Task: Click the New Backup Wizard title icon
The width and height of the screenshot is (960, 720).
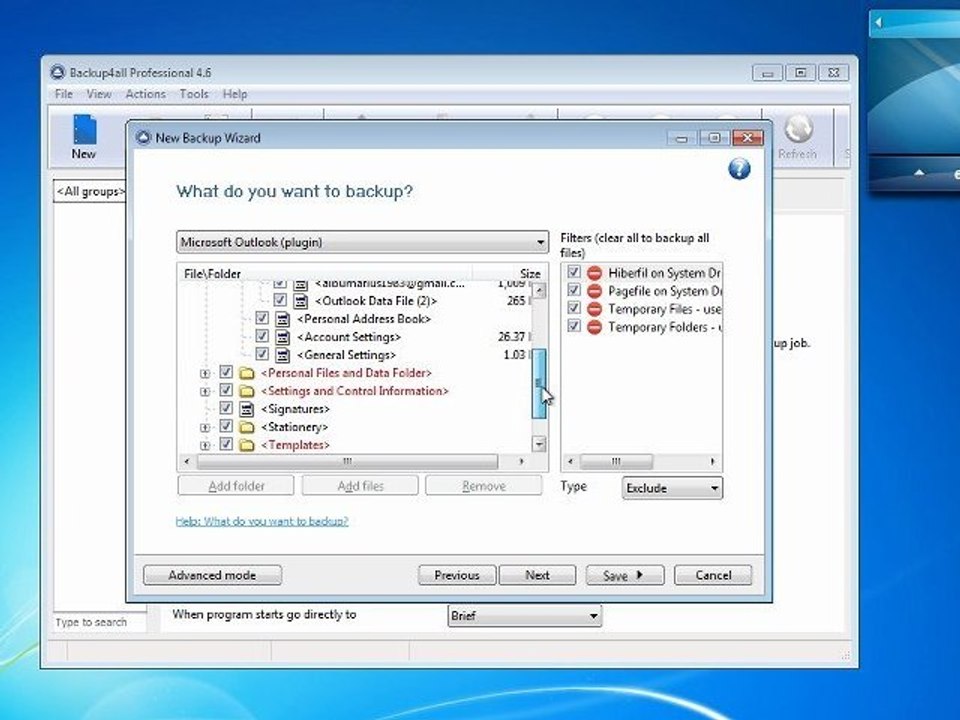Action: click(x=143, y=138)
